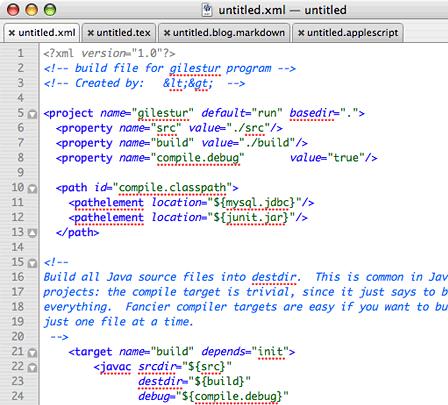Collapse the project element fold arrow on line 5
448x405 pixels.
click(32, 114)
